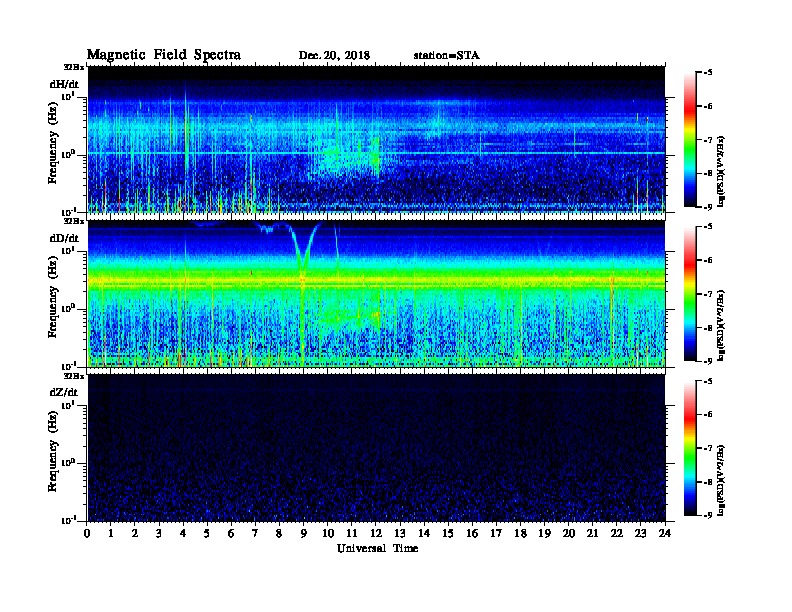This screenshot has width=792, height=612.
Task: Click the 10^-1 frequency tick of the dZ/dt panel
Action: tap(68, 520)
